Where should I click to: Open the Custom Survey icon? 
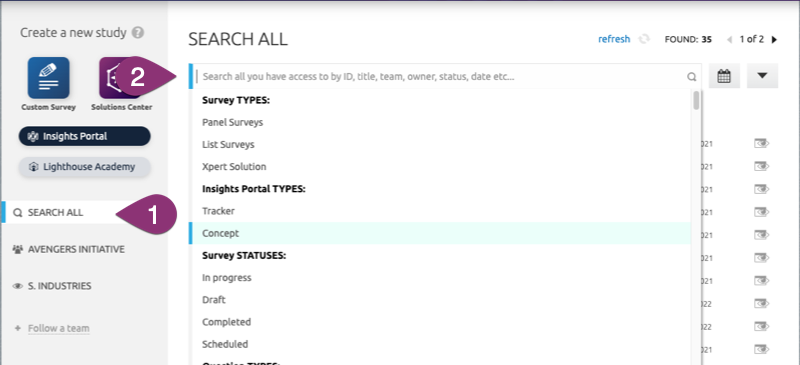[48, 78]
